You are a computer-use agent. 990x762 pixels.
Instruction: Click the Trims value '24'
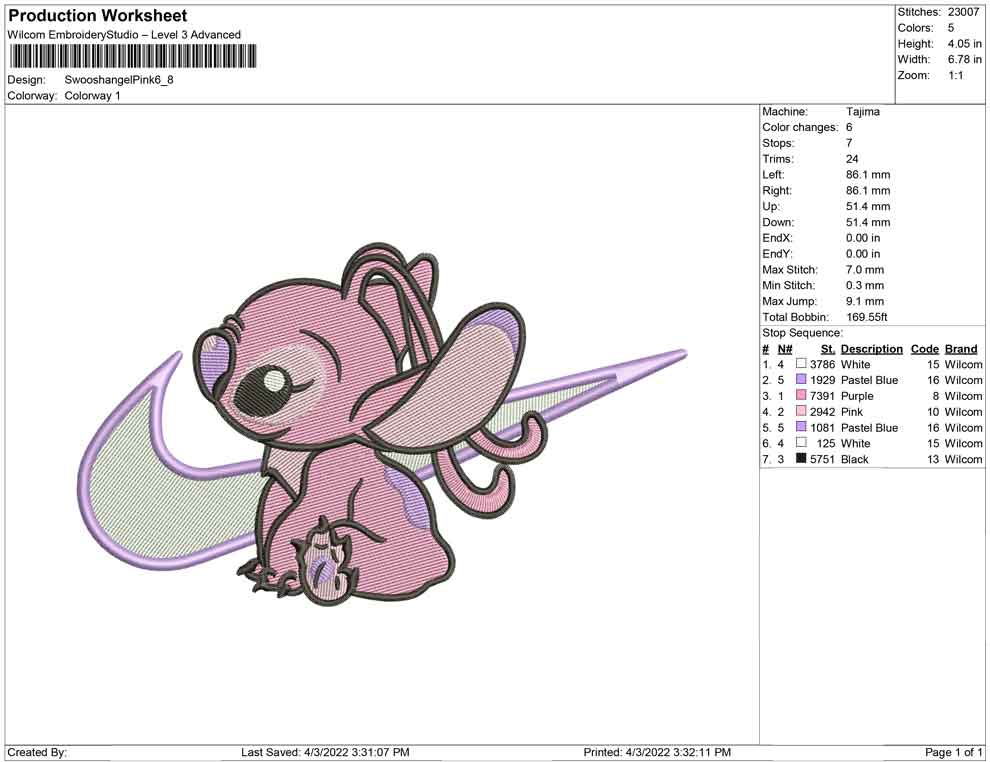(852, 158)
